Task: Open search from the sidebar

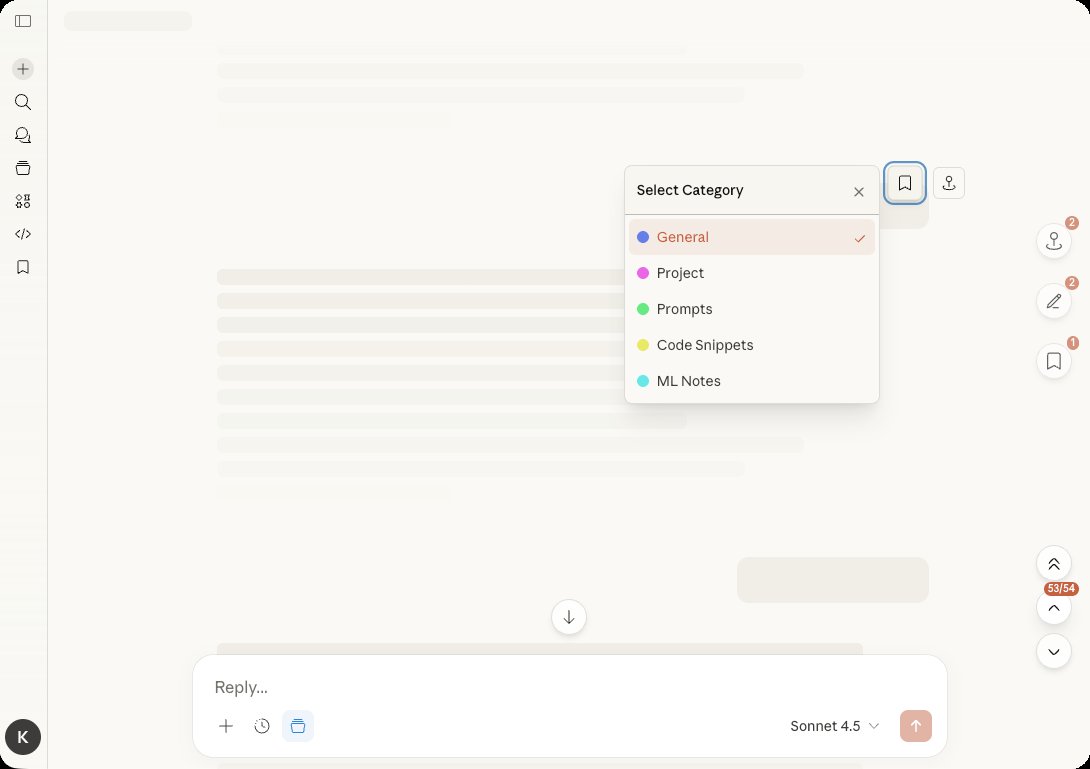Action: coord(23,102)
